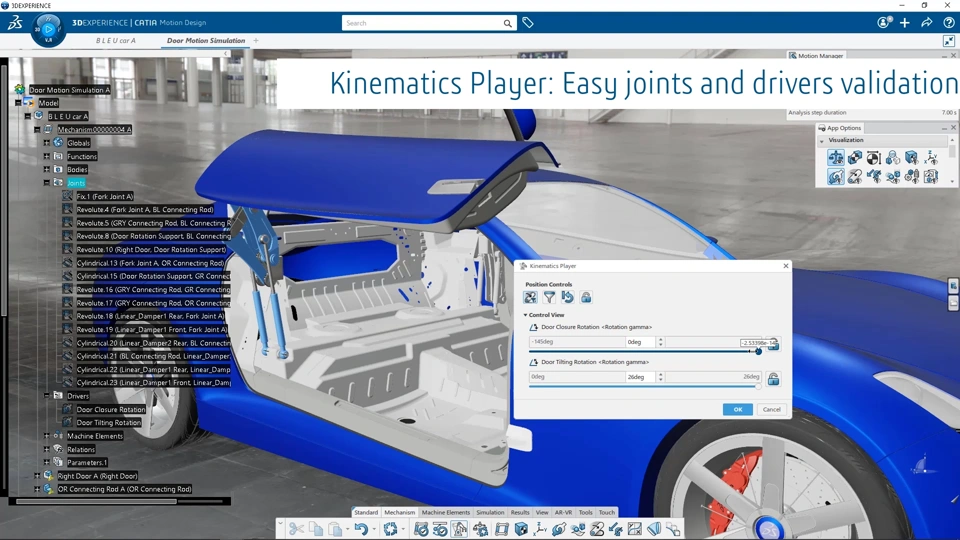The width and height of the screenshot is (960, 540).
Task: Select Fix.1 (Fork Joint A) in tree
Action: (x=105, y=197)
